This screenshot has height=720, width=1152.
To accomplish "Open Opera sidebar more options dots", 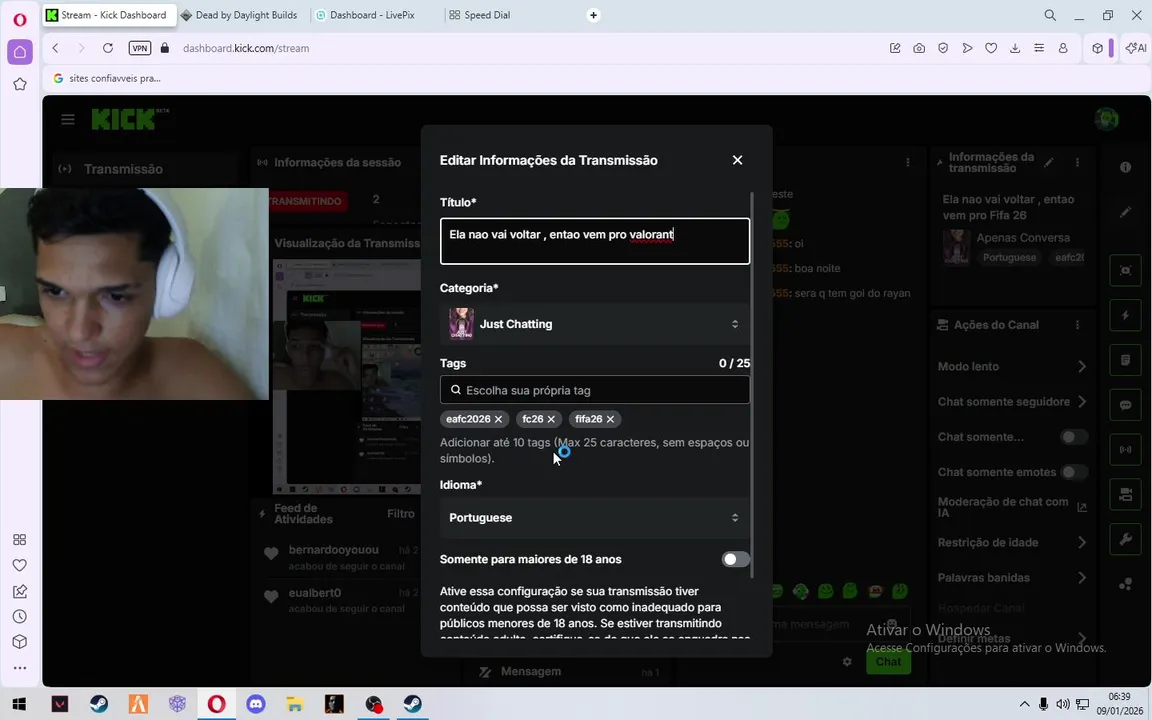I will [20, 668].
